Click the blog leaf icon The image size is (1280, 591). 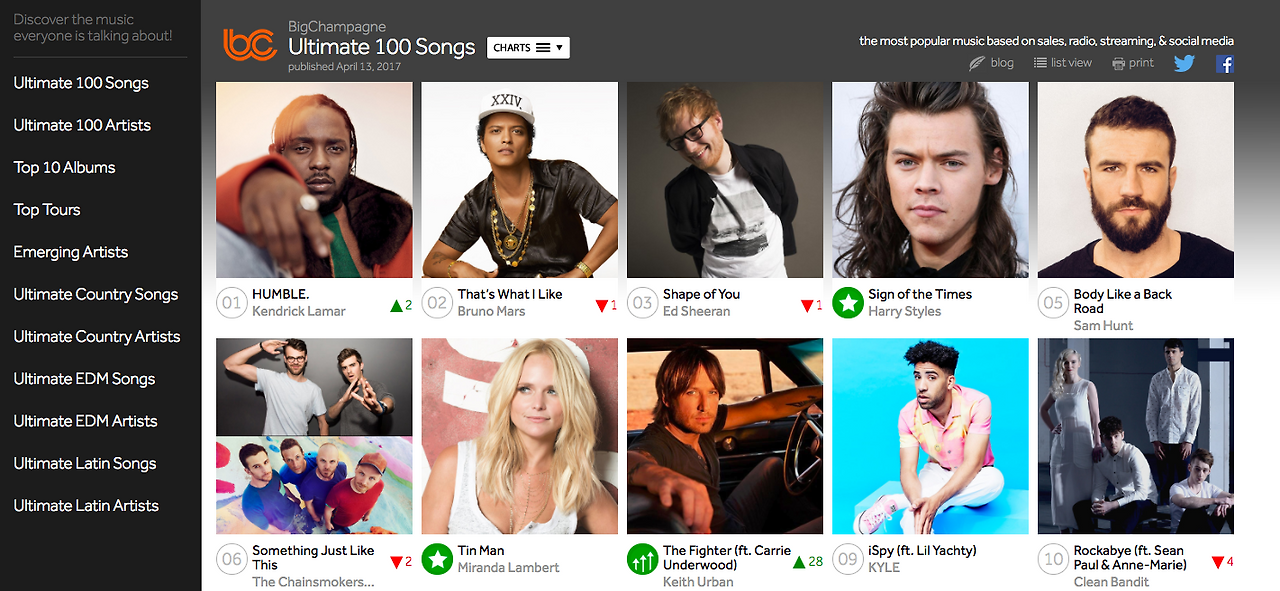(x=977, y=63)
